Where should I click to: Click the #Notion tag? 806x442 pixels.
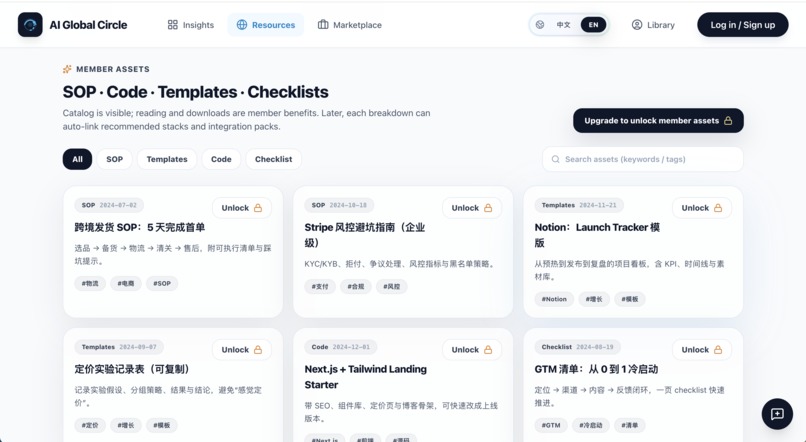pos(554,299)
